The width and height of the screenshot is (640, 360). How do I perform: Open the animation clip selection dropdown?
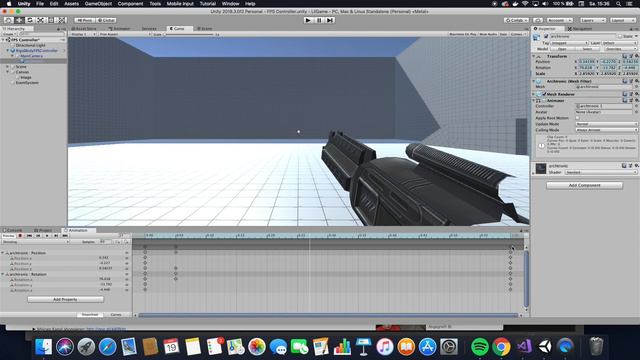pos(36,242)
